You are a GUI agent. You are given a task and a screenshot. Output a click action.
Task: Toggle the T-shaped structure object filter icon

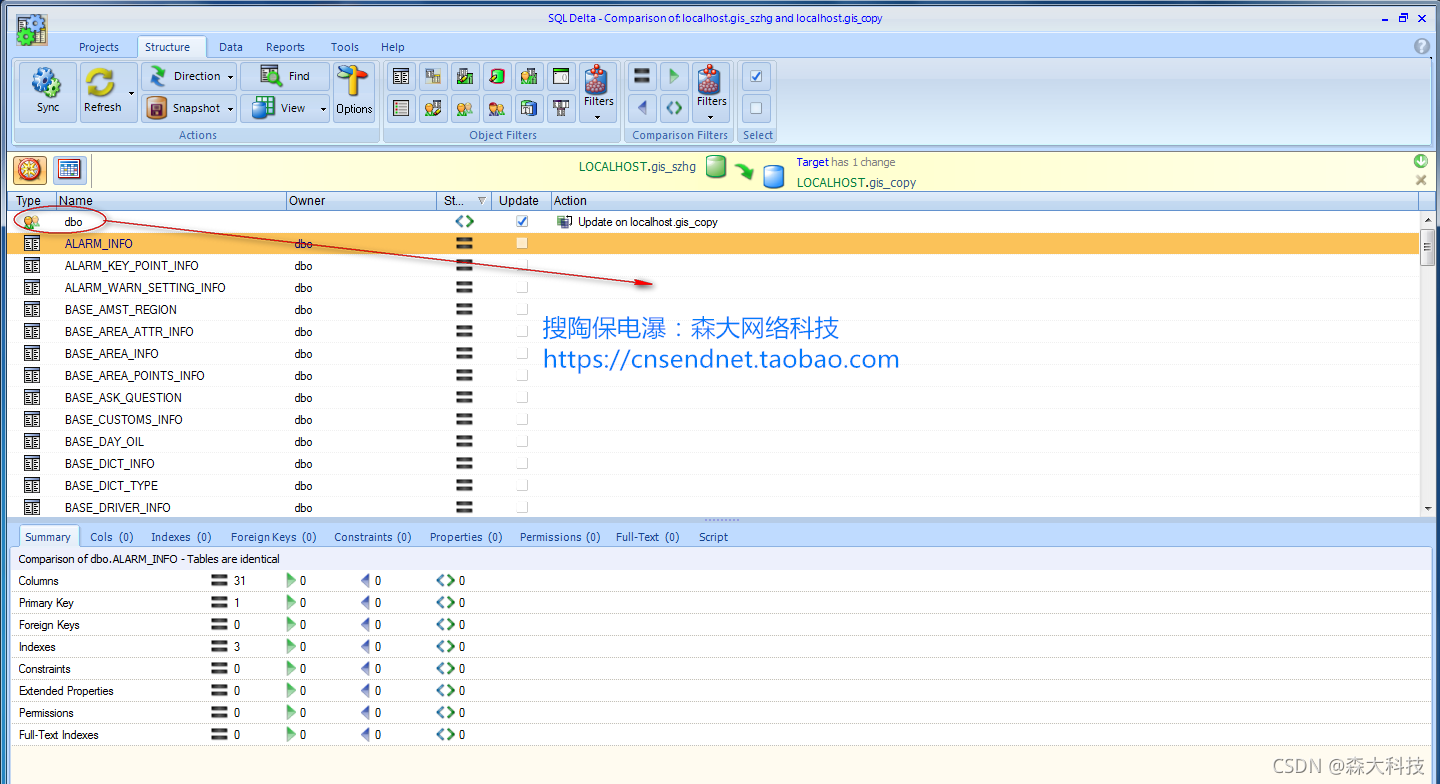point(561,108)
